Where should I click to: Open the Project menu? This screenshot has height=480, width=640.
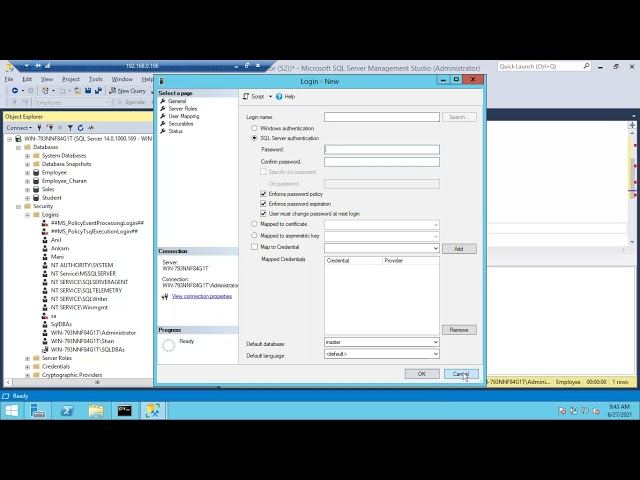pyautogui.click(x=71, y=79)
